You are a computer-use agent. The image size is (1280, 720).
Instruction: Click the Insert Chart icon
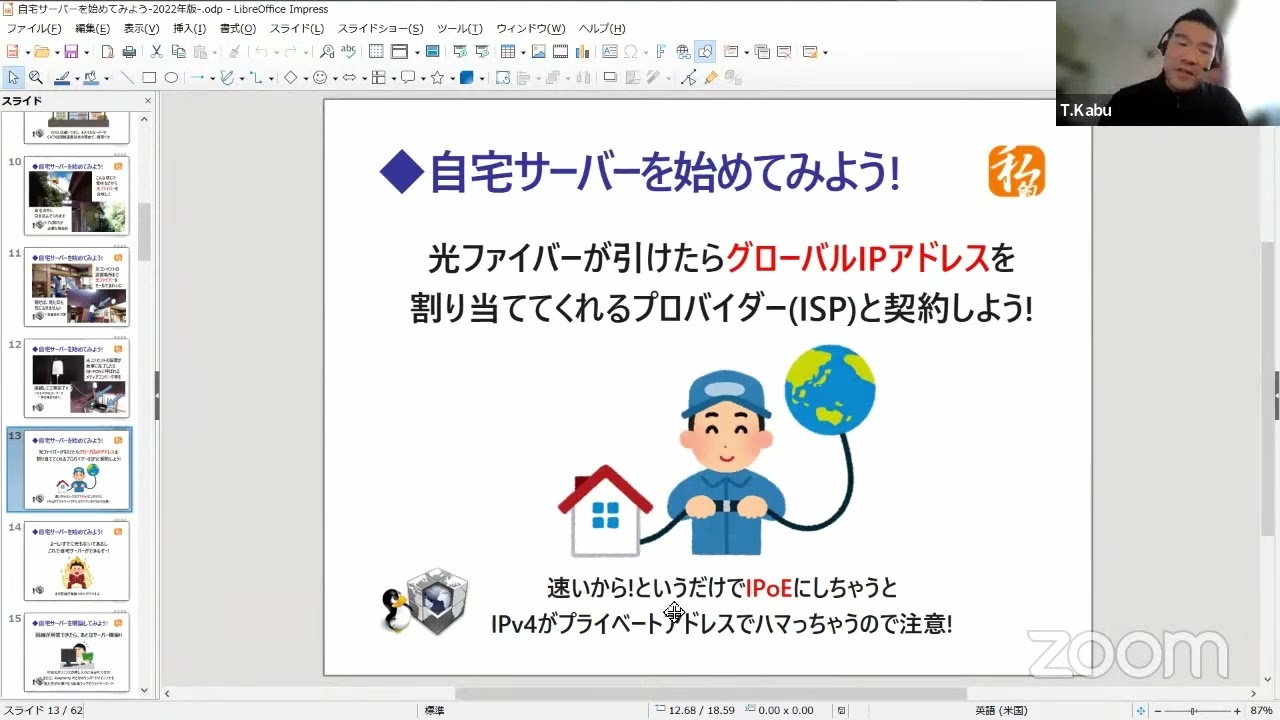585,52
